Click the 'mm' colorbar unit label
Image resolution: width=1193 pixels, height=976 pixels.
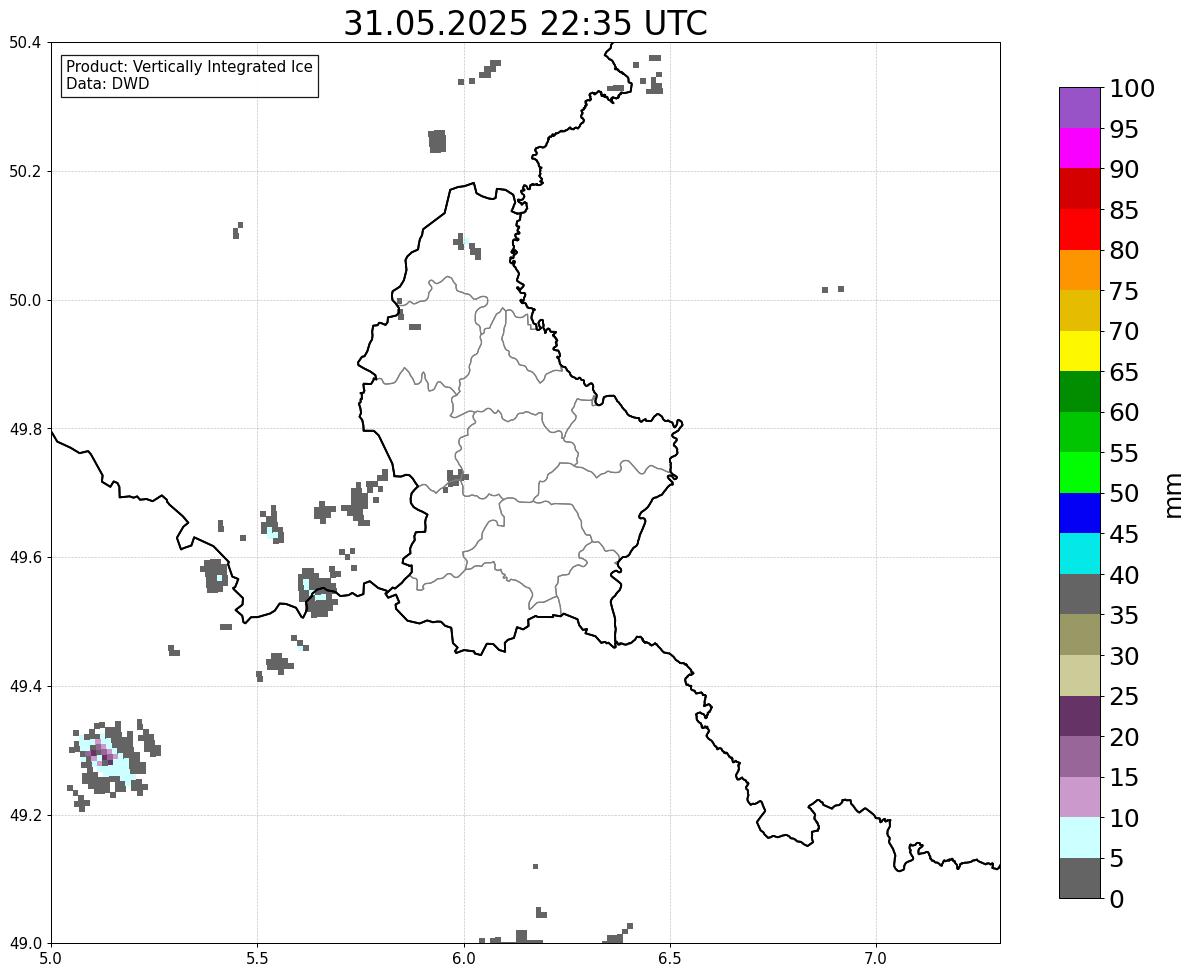pos(1173,495)
